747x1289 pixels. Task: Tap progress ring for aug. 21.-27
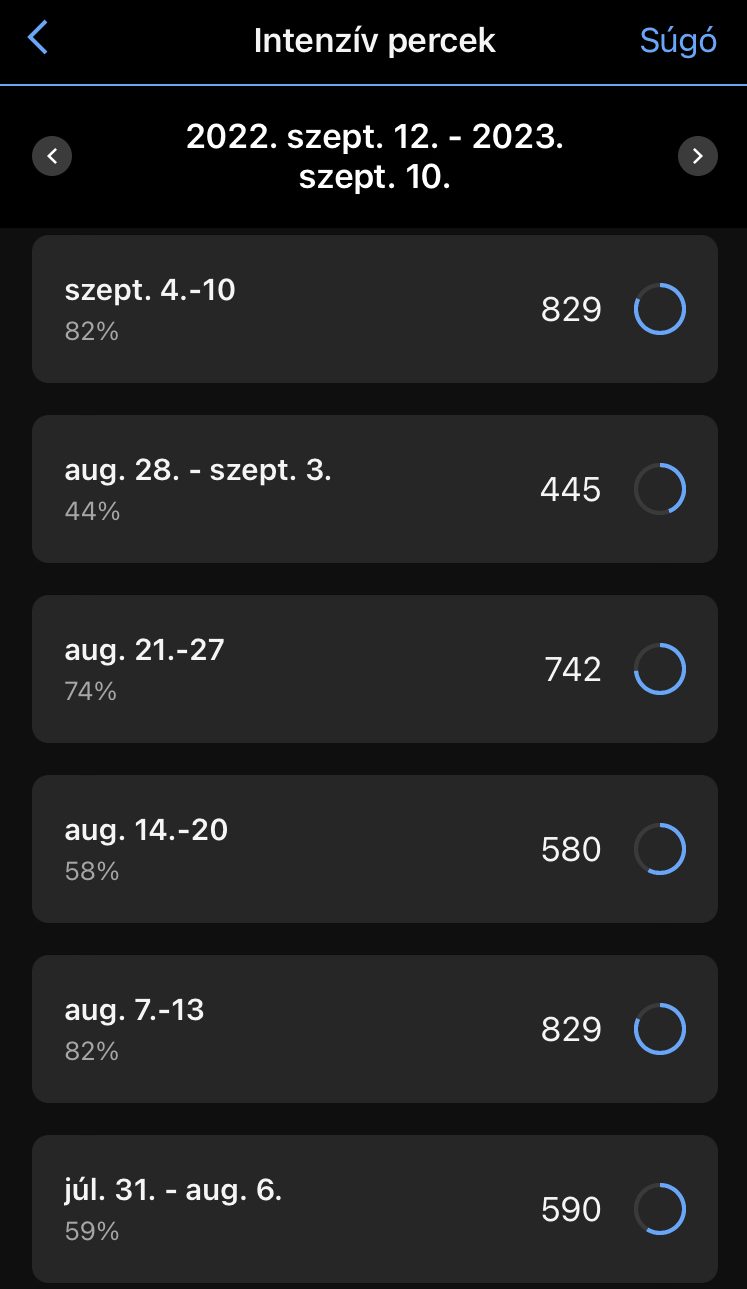(660, 669)
